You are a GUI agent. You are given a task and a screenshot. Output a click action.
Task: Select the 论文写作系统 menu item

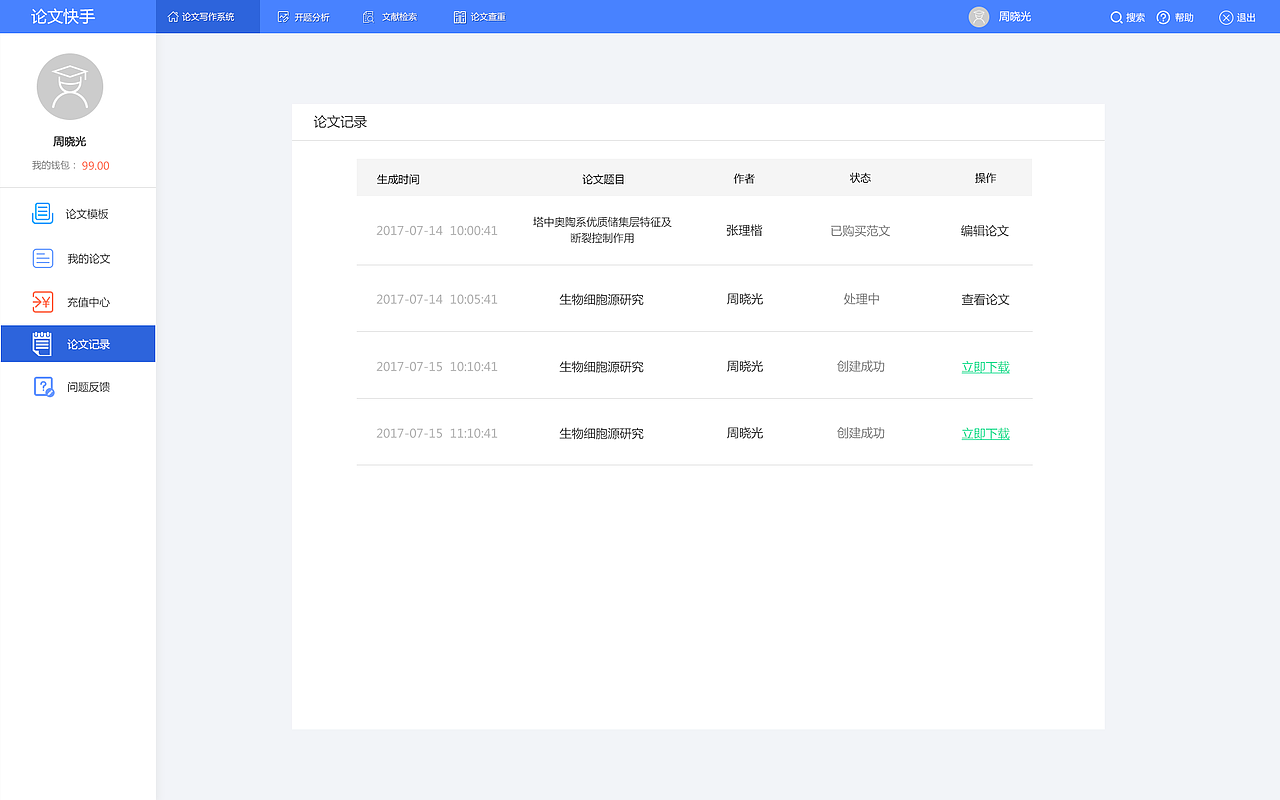pyautogui.click(x=207, y=16)
